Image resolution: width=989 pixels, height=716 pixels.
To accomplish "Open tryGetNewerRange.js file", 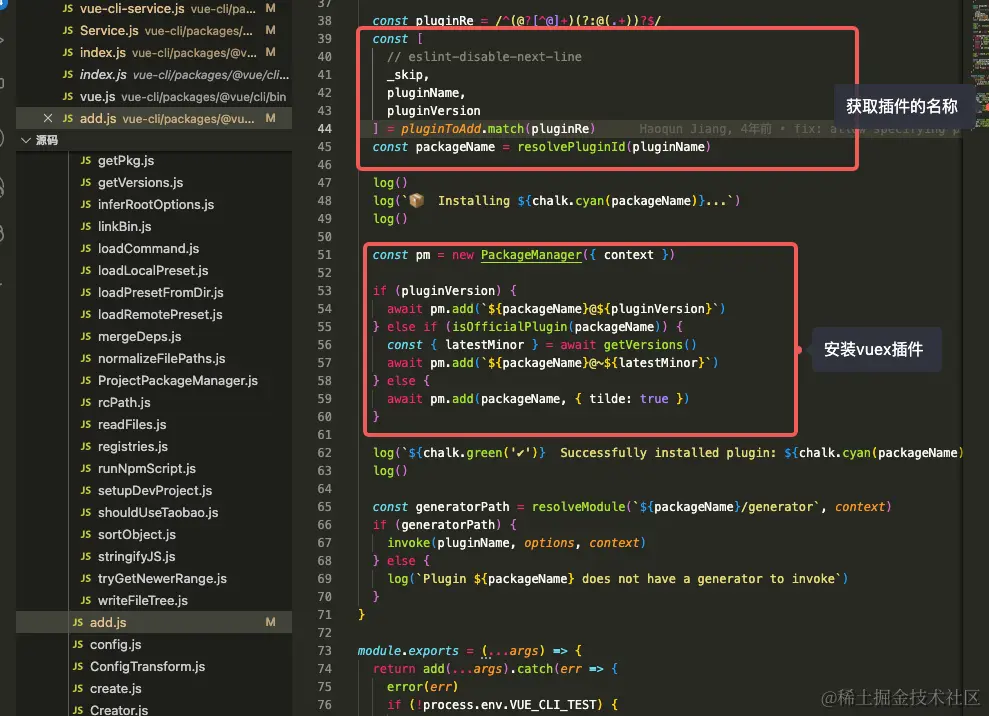I will [x=162, y=579].
